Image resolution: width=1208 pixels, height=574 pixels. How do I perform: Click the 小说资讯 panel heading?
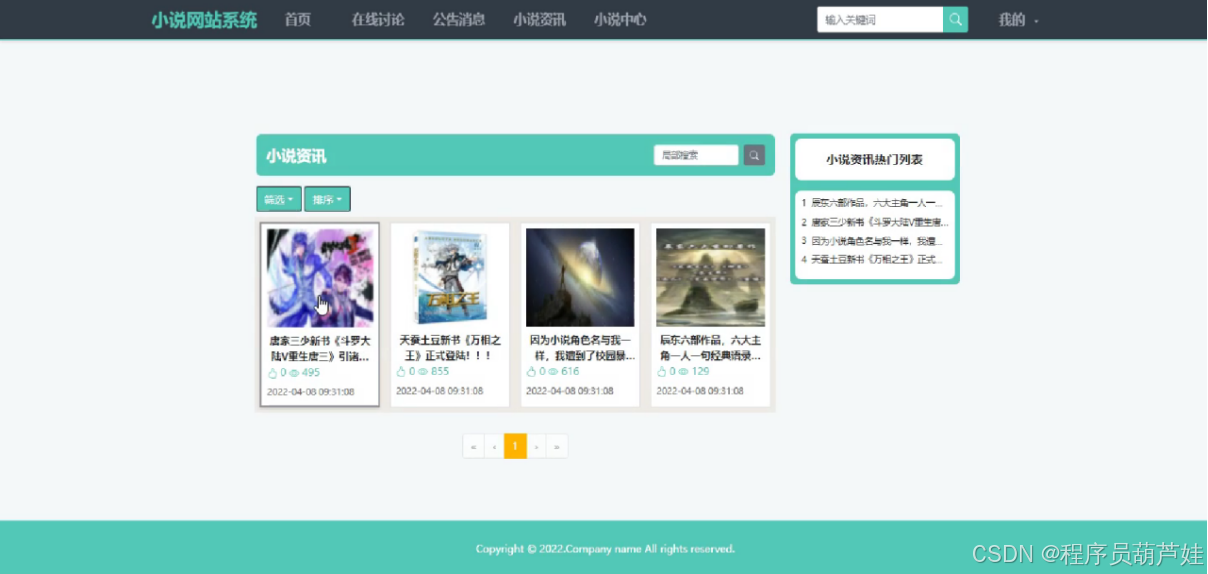tap(296, 156)
